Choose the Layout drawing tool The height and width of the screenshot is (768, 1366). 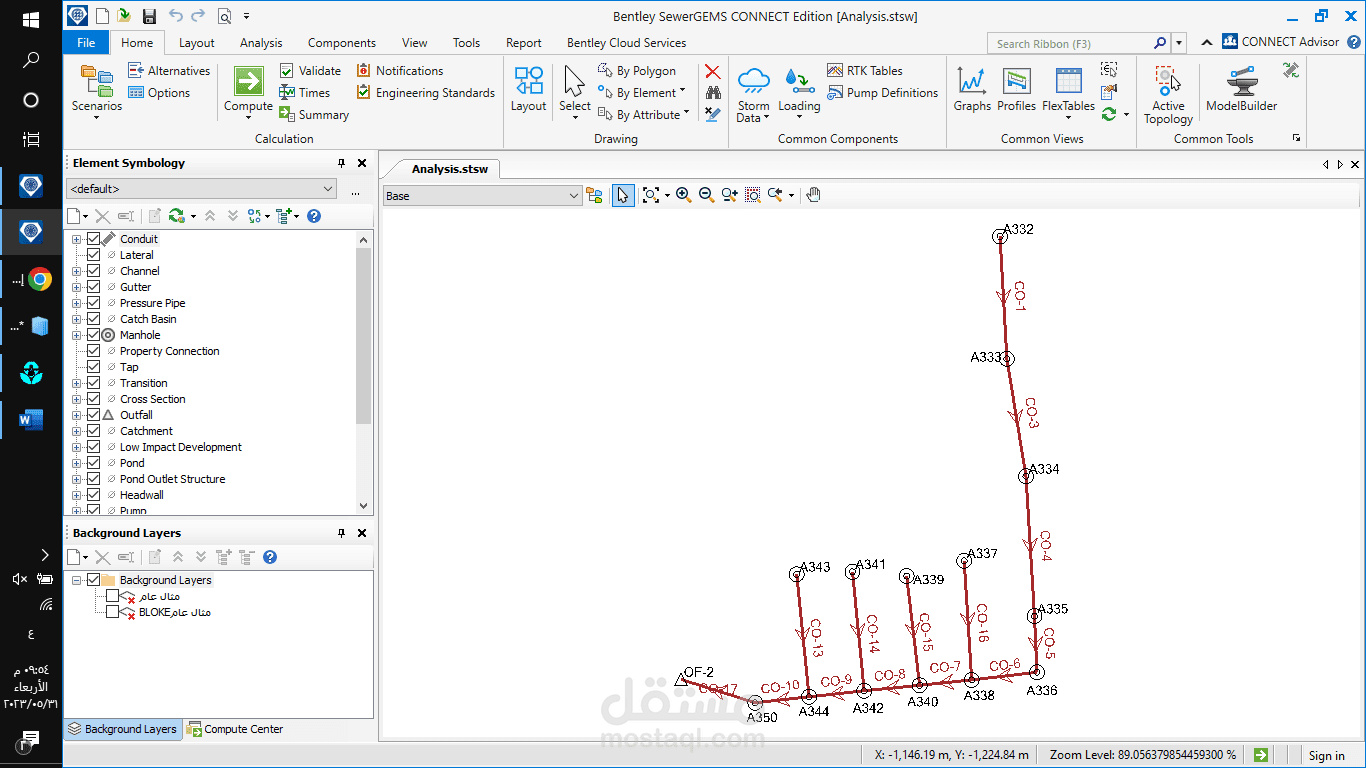coord(528,90)
